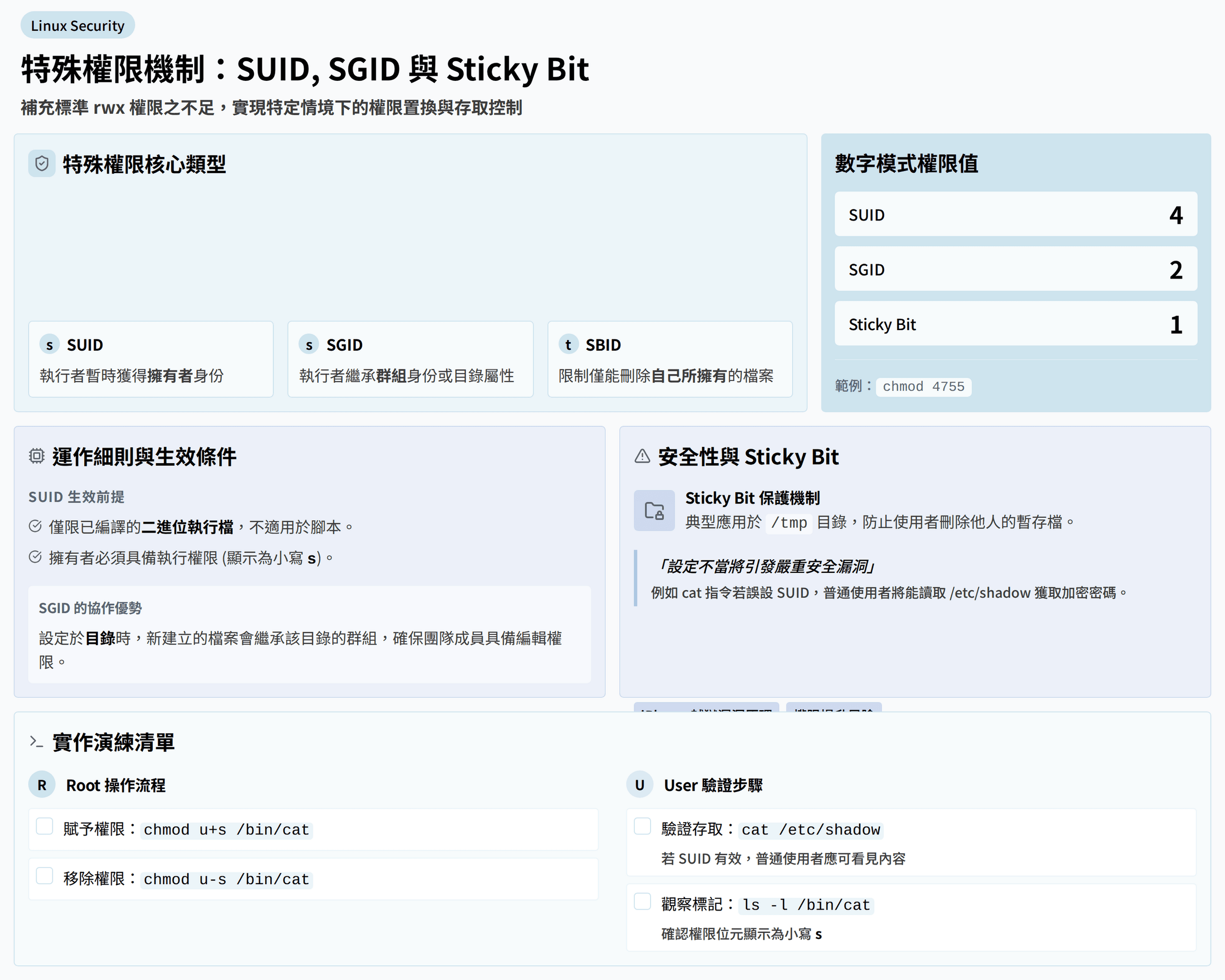Click the terminal prompt icon beside 實作演練清單
The image size is (1225, 980).
click(37, 742)
